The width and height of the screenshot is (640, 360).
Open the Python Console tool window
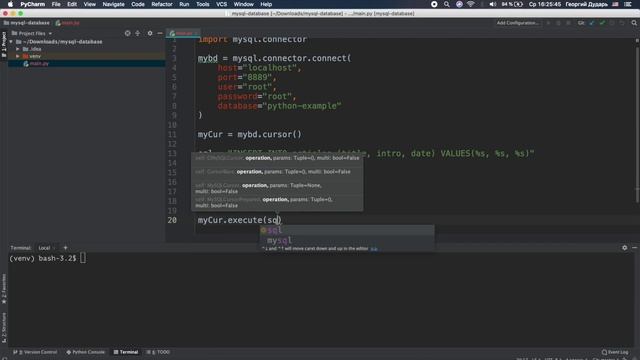tap(85, 352)
